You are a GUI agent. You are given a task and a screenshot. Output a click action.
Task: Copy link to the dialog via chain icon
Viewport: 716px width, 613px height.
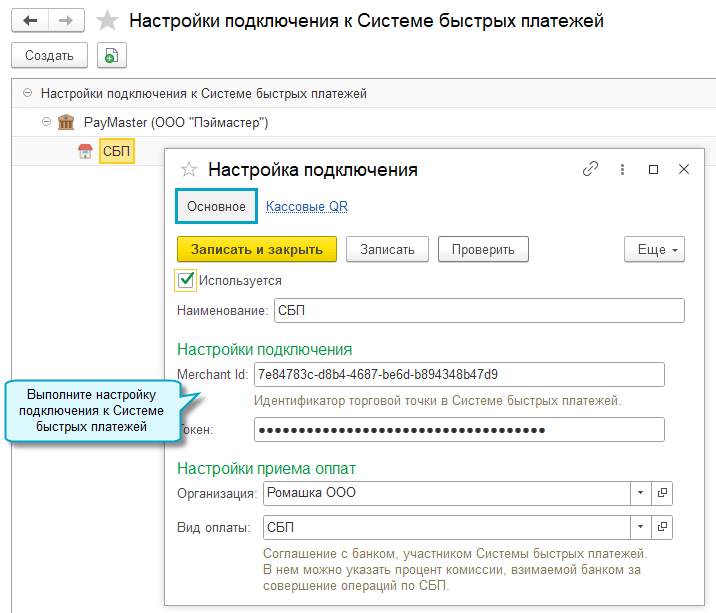tap(590, 169)
